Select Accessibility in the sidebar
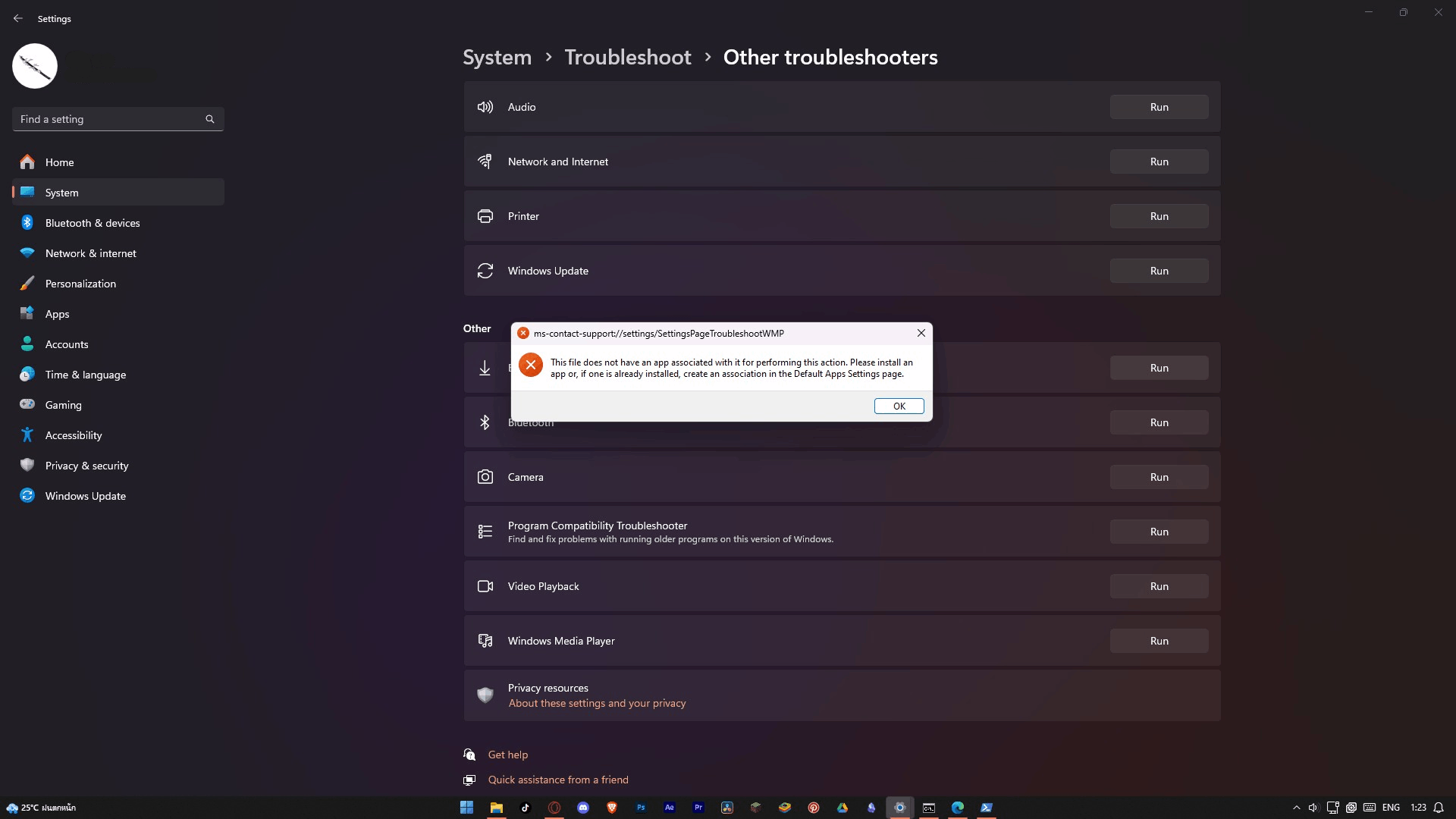 74,435
